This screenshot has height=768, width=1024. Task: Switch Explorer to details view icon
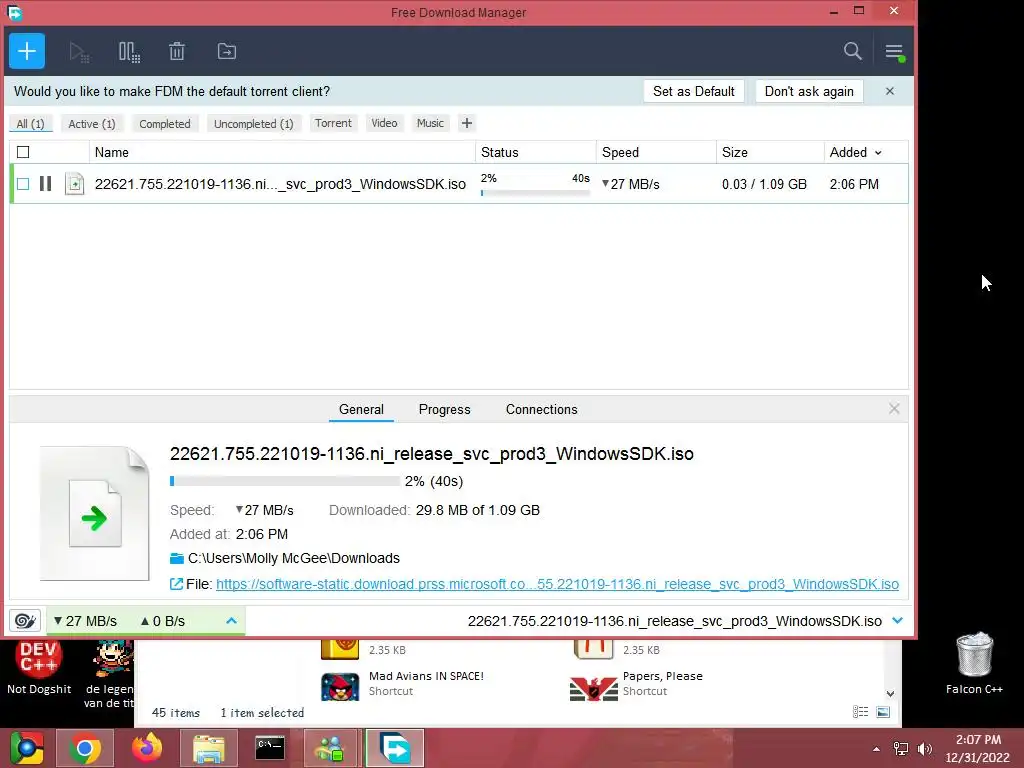(860, 712)
